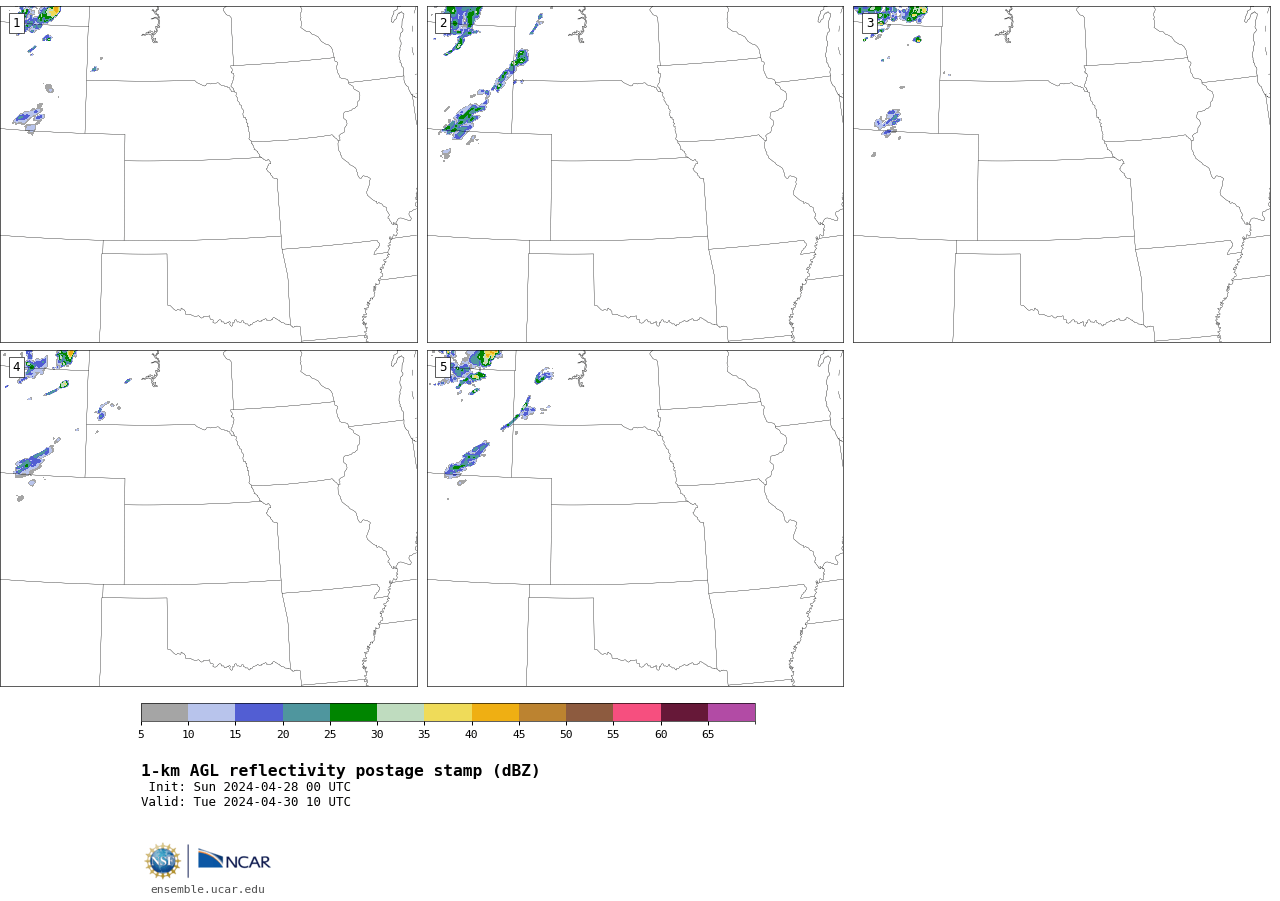The width and height of the screenshot is (1280, 901).
Task: Click the colorbar tick label 50
Action: (566, 735)
